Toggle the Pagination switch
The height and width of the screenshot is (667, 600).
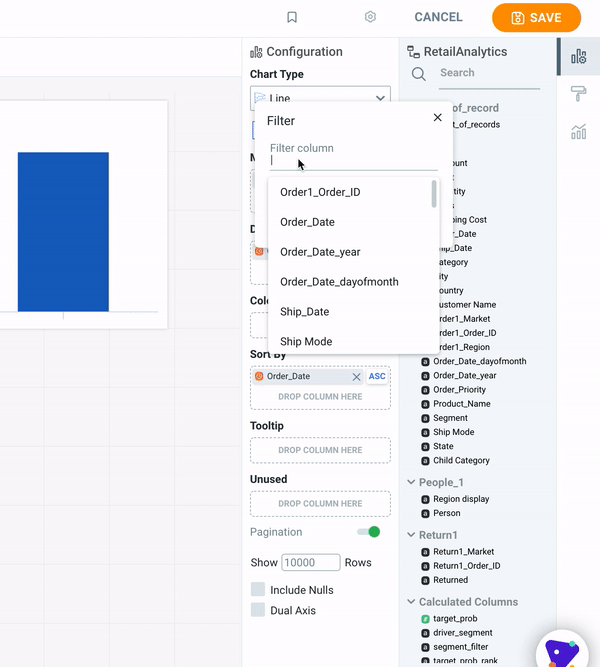pyautogui.click(x=369, y=532)
